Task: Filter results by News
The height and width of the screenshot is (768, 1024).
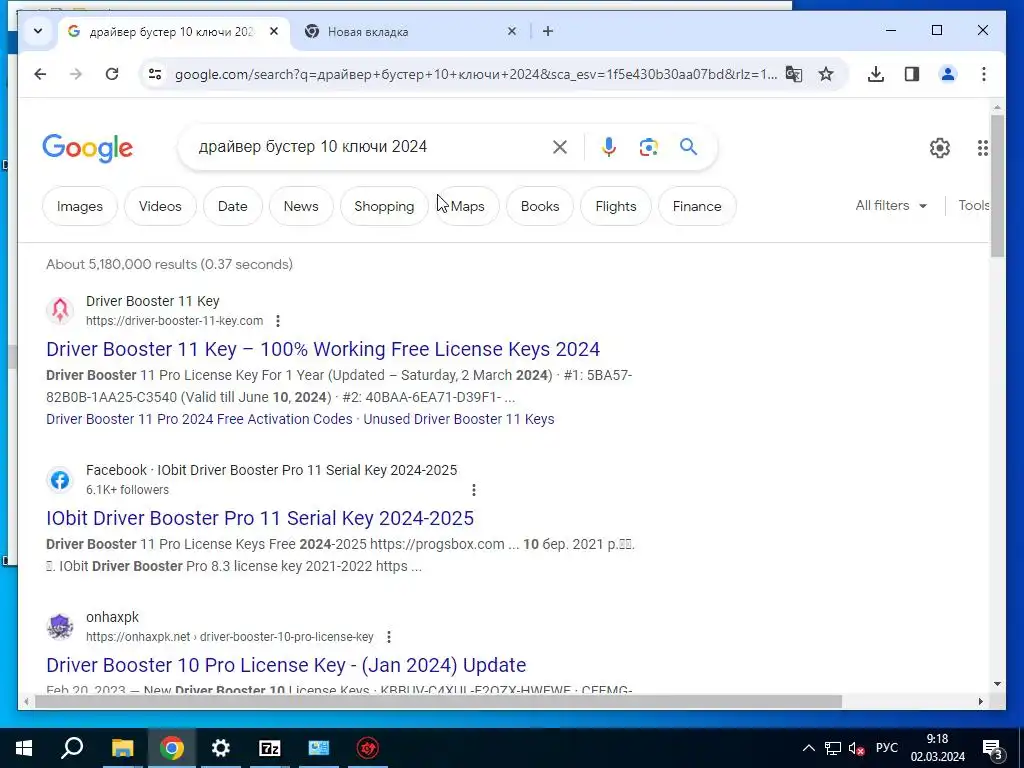Action: pyautogui.click(x=301, y=206)
